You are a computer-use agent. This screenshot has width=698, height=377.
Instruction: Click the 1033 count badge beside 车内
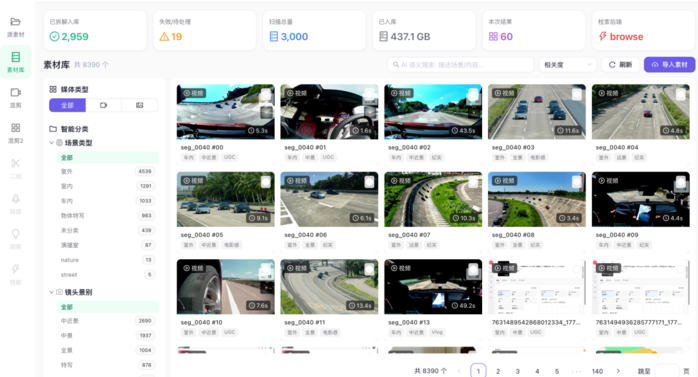click(146, 201)
